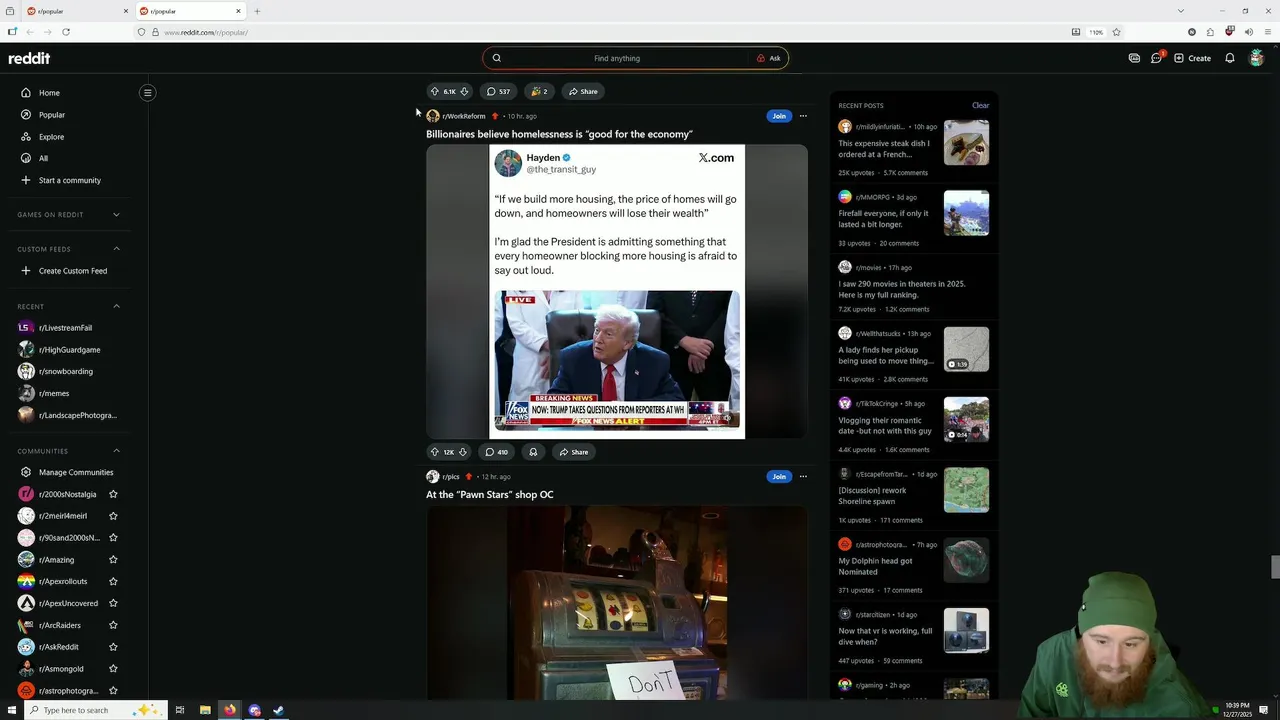Viewport: 1280px width, 720px height.
Task: Open the Pawn Stars slot machine image
Action: coord(617,603)
